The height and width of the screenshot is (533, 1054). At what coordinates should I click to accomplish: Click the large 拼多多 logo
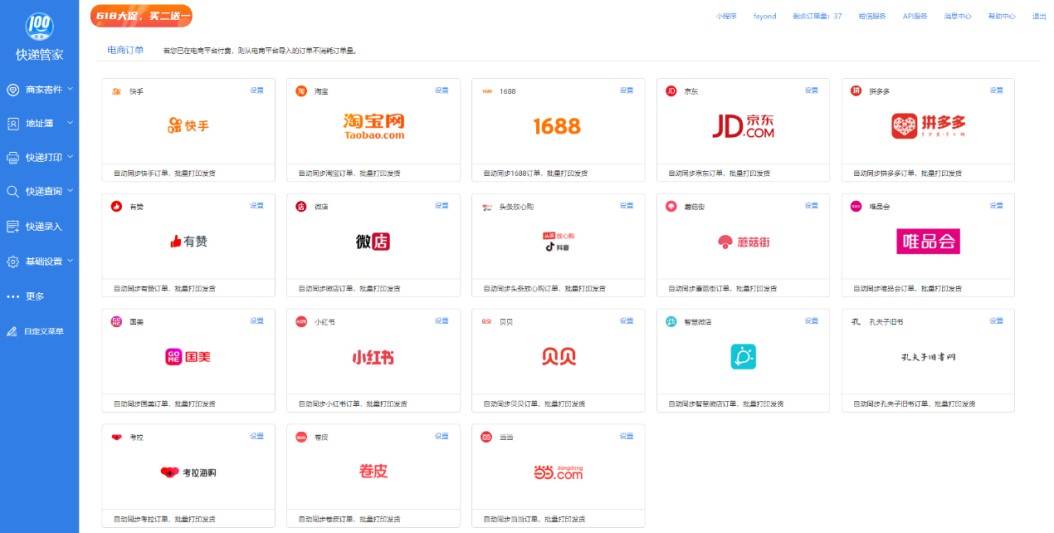(x=928, y=126)
